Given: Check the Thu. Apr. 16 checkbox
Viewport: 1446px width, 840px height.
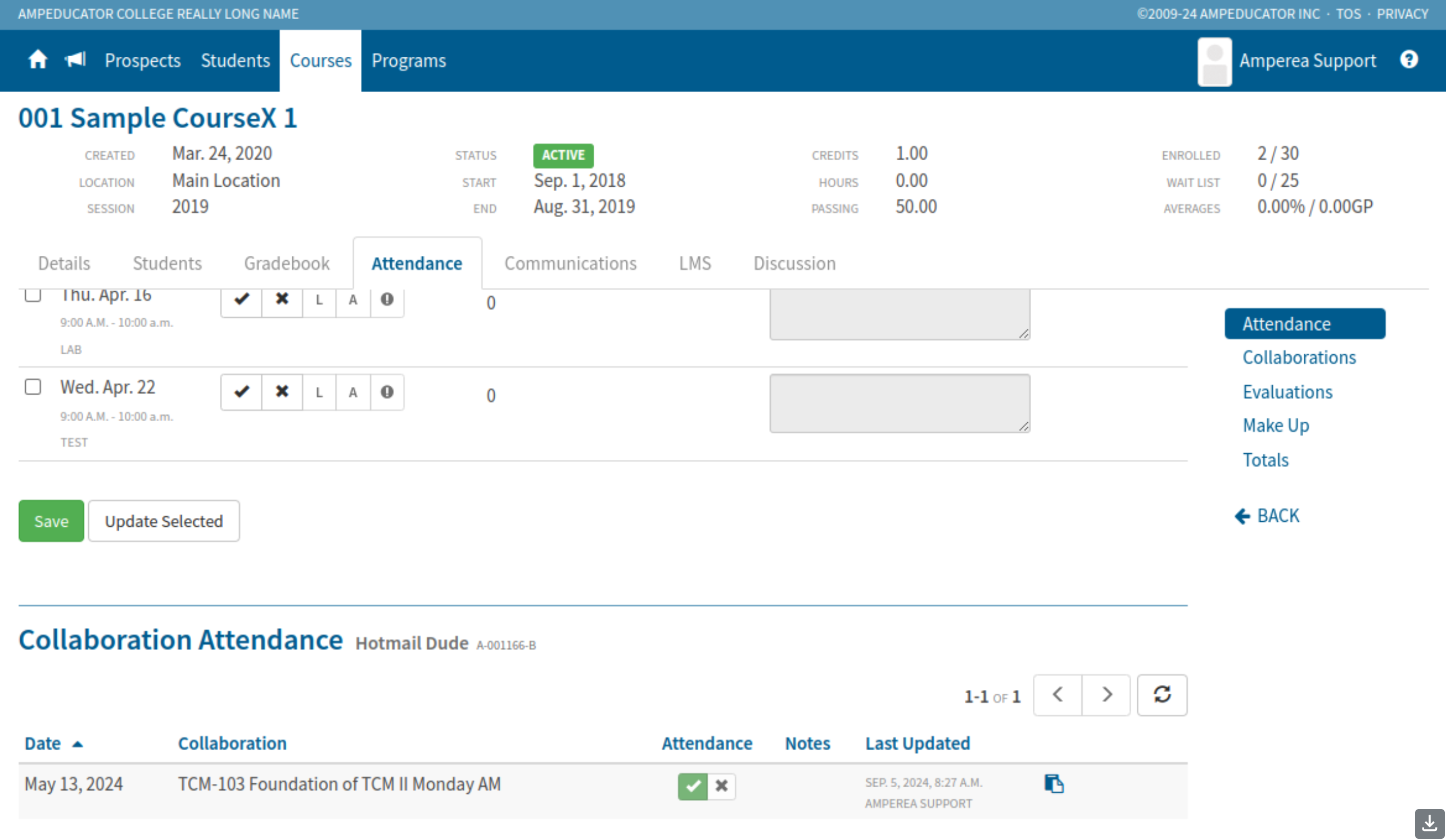Looking at the screenshot, I should tap(33, 295).
